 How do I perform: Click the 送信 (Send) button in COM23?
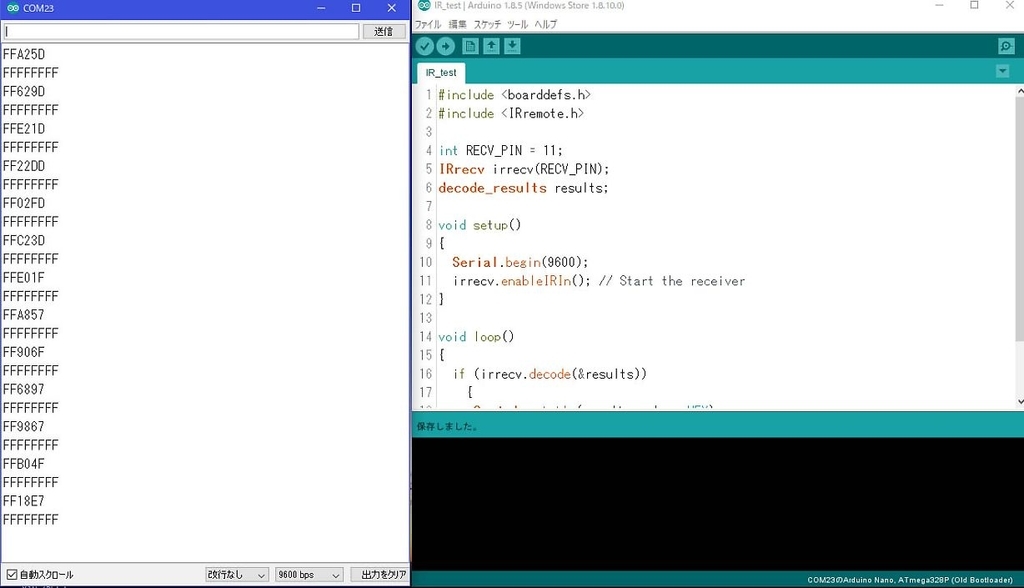pos(383,31)
